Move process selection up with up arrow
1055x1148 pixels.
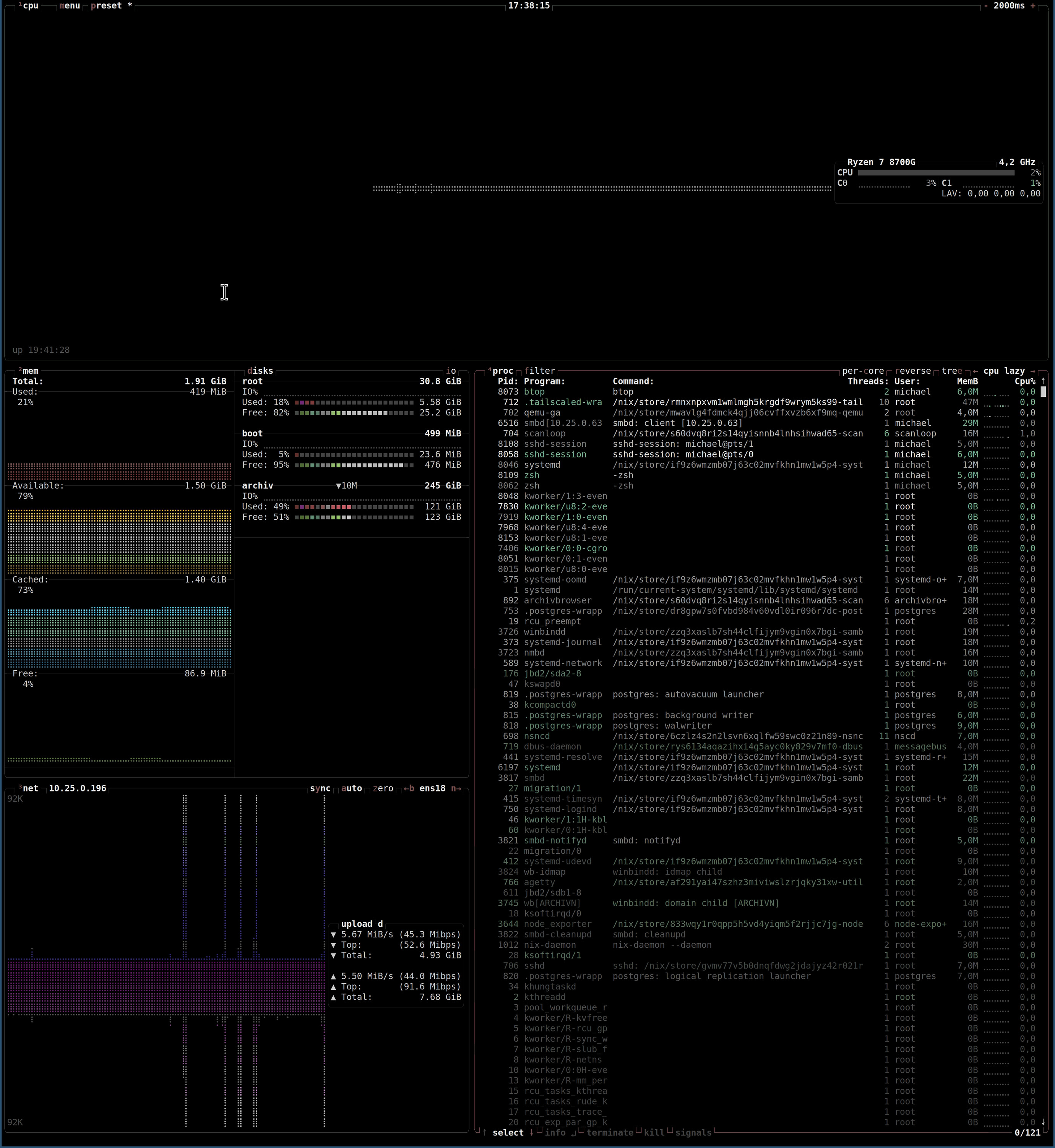(x=485, y=1133)
